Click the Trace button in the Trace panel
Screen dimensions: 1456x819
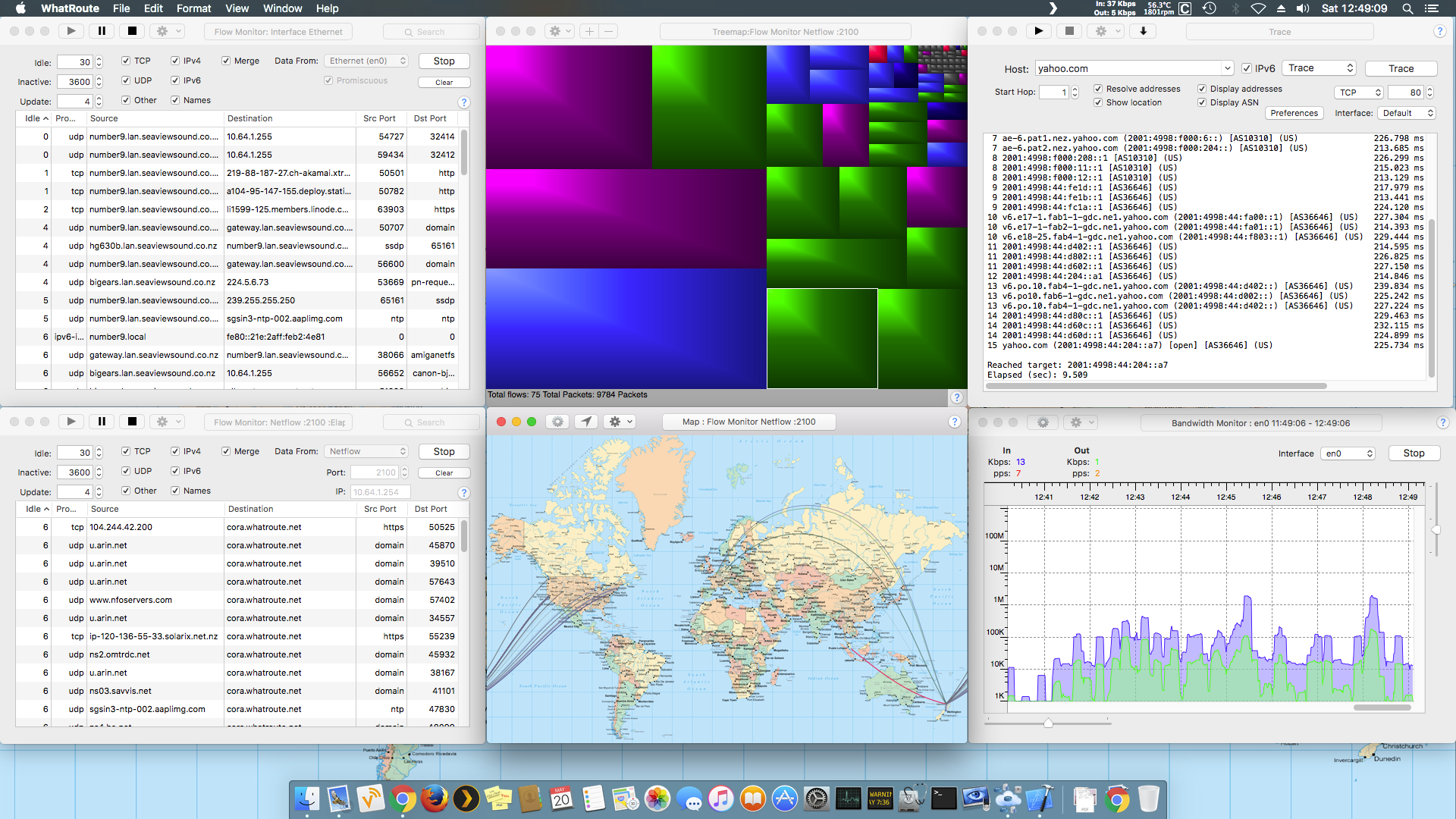click(x=1401, y=68)
